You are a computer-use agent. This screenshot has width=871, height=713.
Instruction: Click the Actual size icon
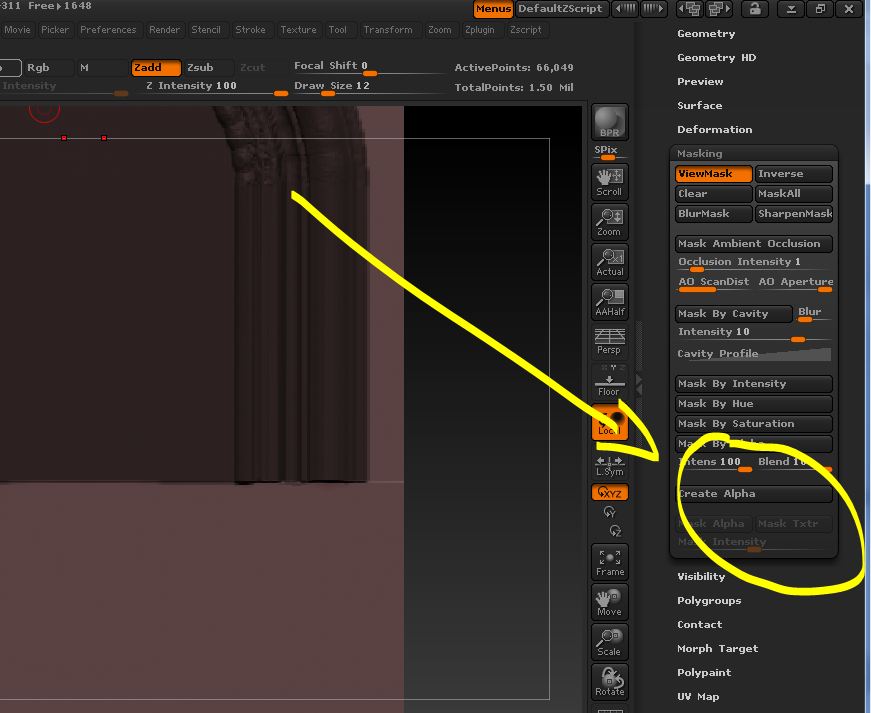(x=610, y=260)
